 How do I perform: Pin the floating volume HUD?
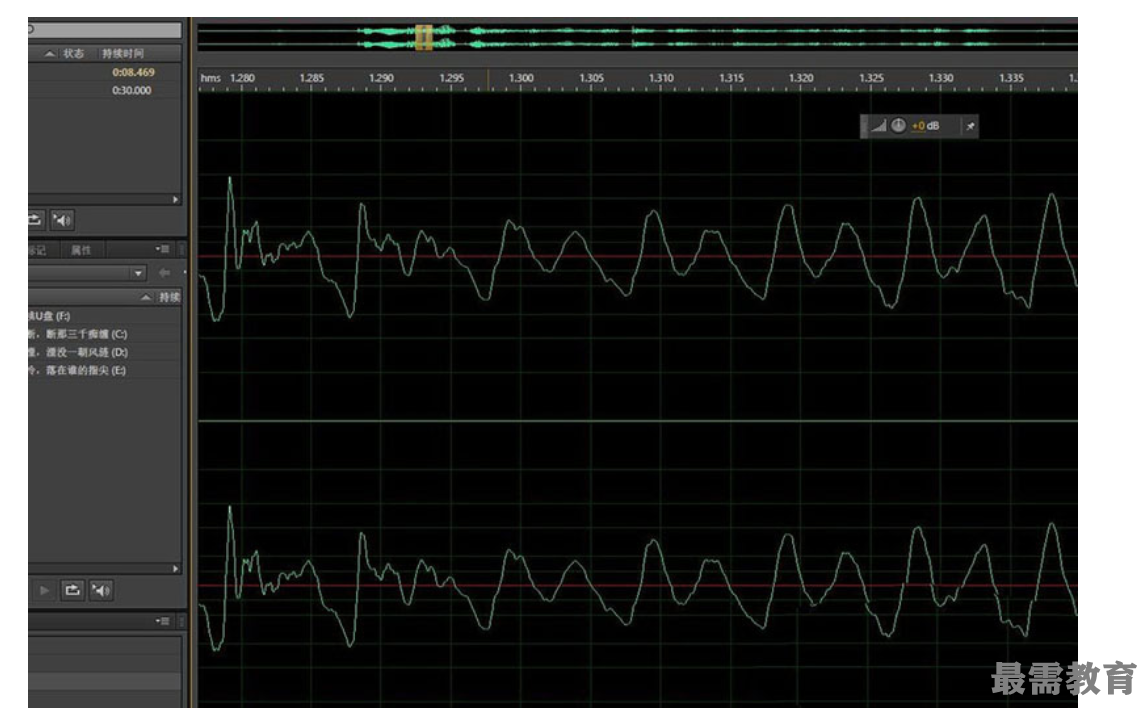[969, 127]
